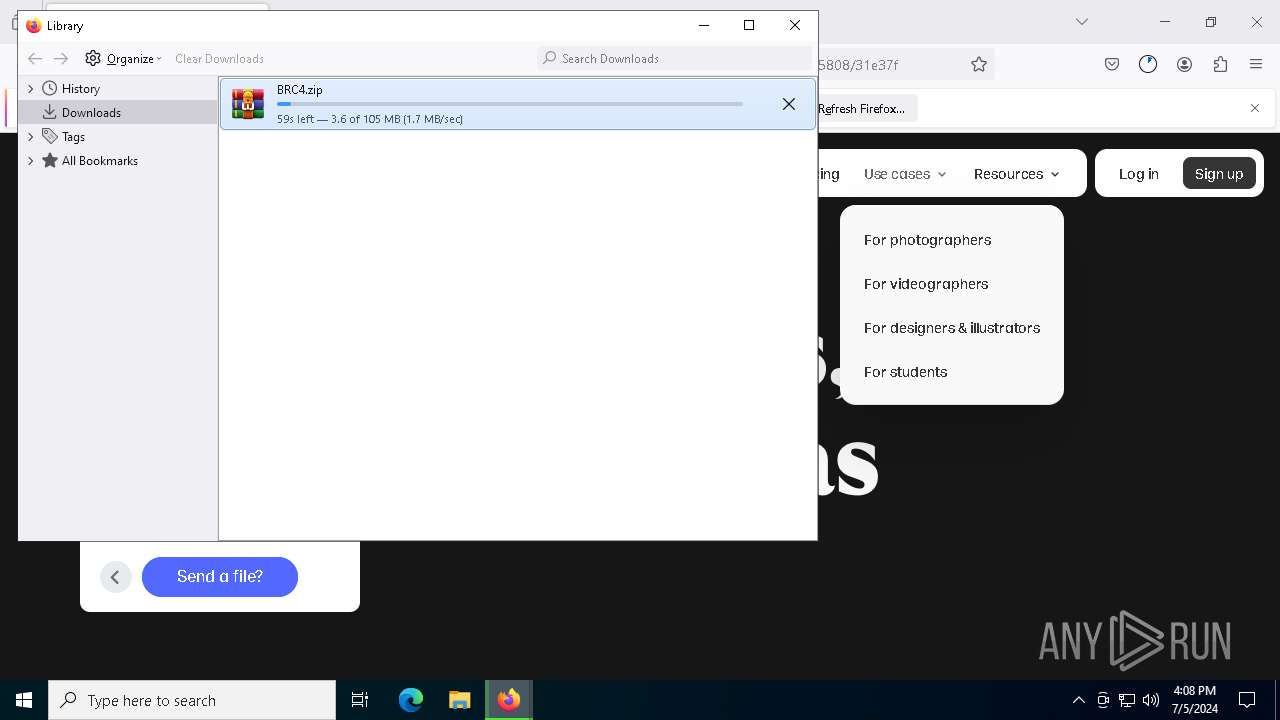Viewport: 1280px width, 720px height.
Task: Cancel the BRC4.zip download
Action: tap(789, 104)
